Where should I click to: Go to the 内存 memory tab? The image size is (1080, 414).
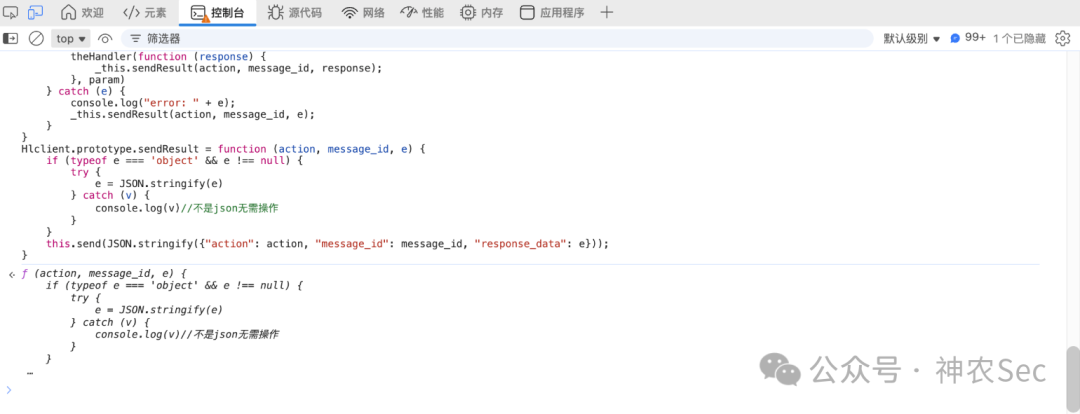pos(481,12)
